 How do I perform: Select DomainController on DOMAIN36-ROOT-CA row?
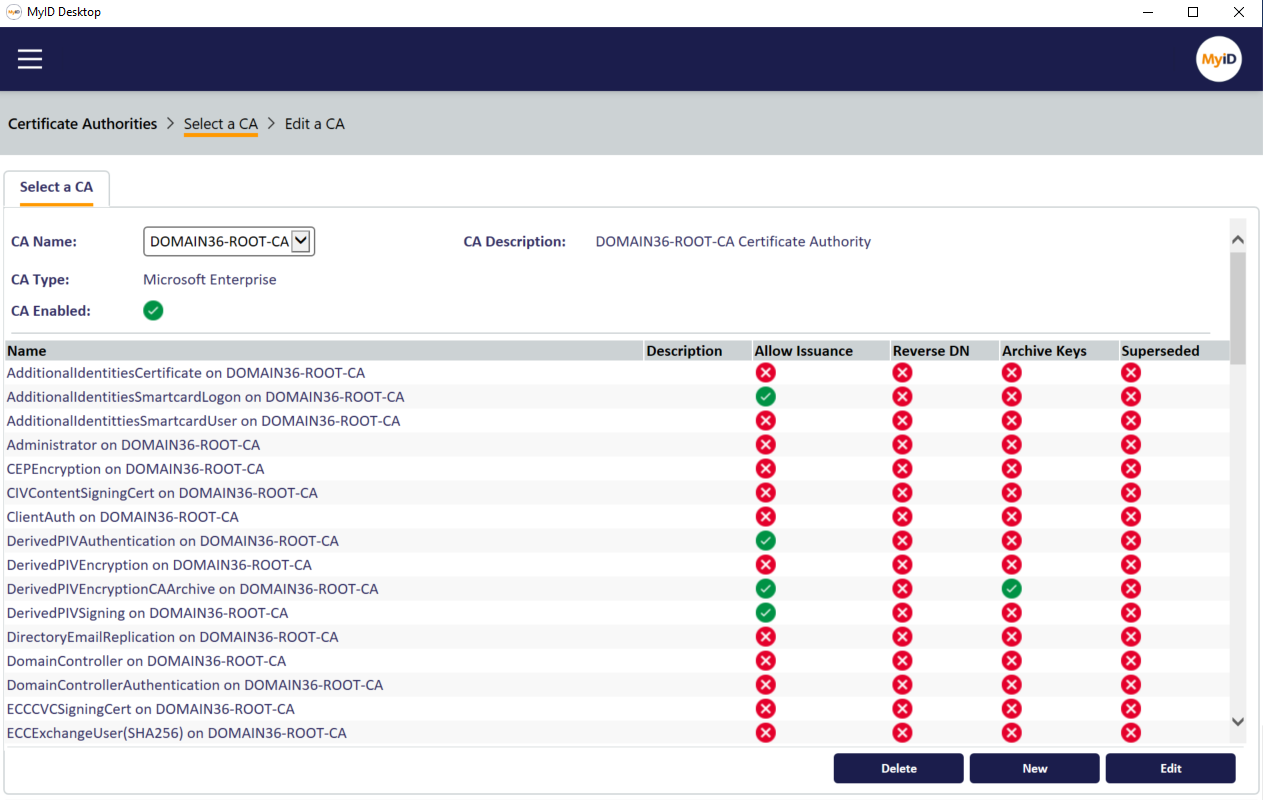point(617,661)
